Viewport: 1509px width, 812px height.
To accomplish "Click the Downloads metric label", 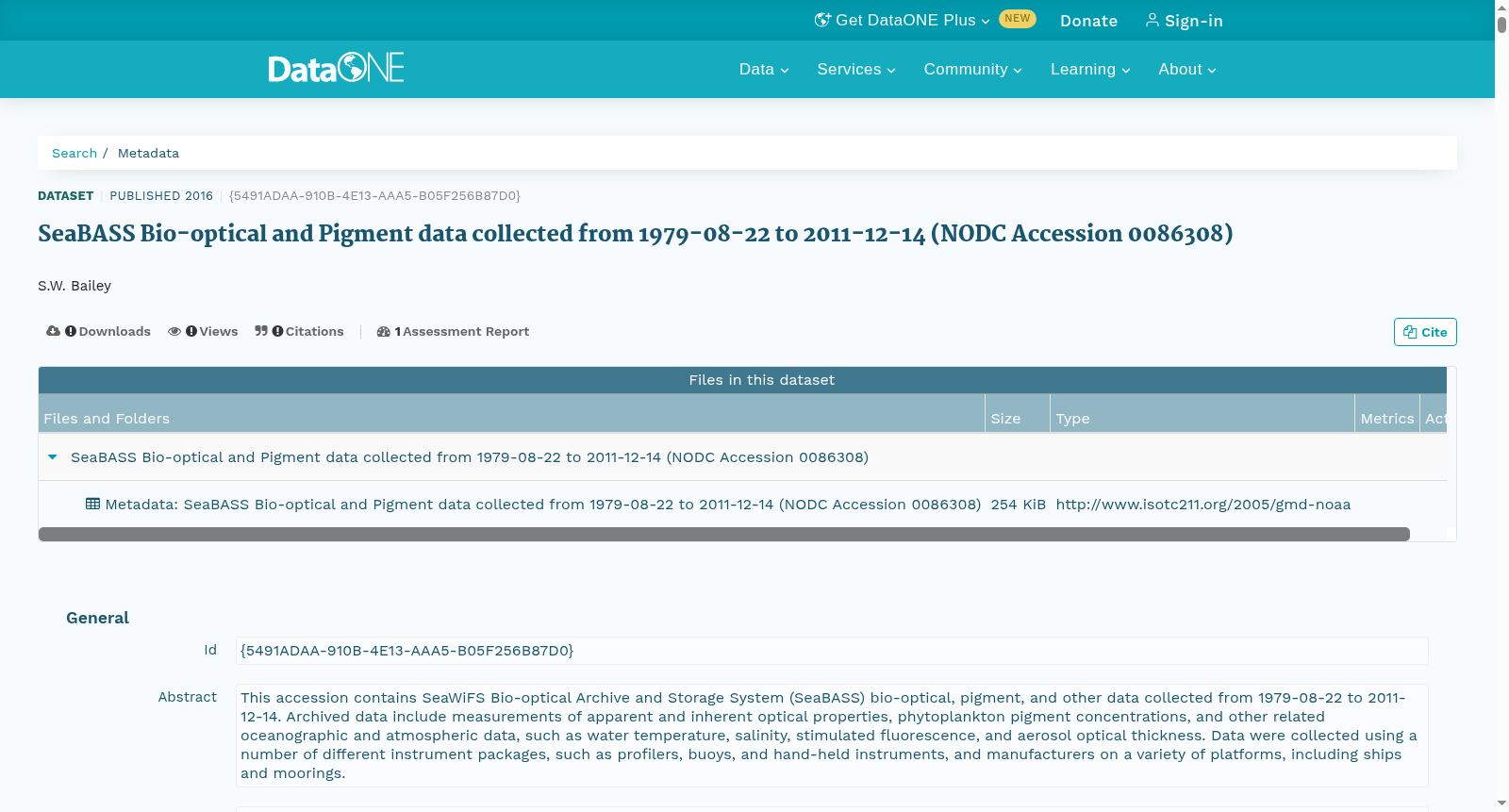I will point(115,331).
